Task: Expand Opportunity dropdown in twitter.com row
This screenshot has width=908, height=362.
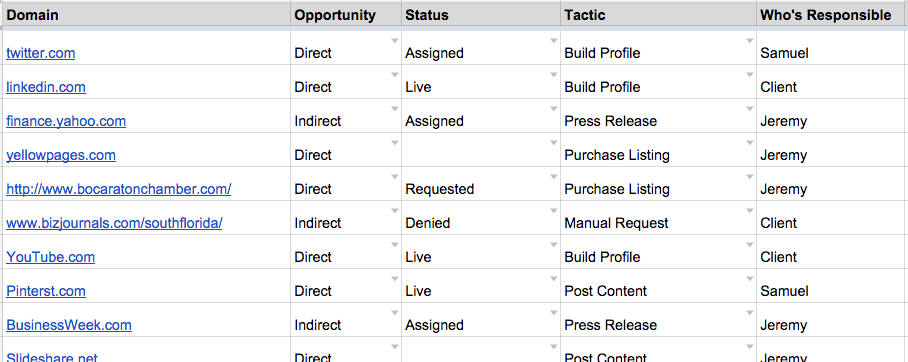Action: coord(395,41)
